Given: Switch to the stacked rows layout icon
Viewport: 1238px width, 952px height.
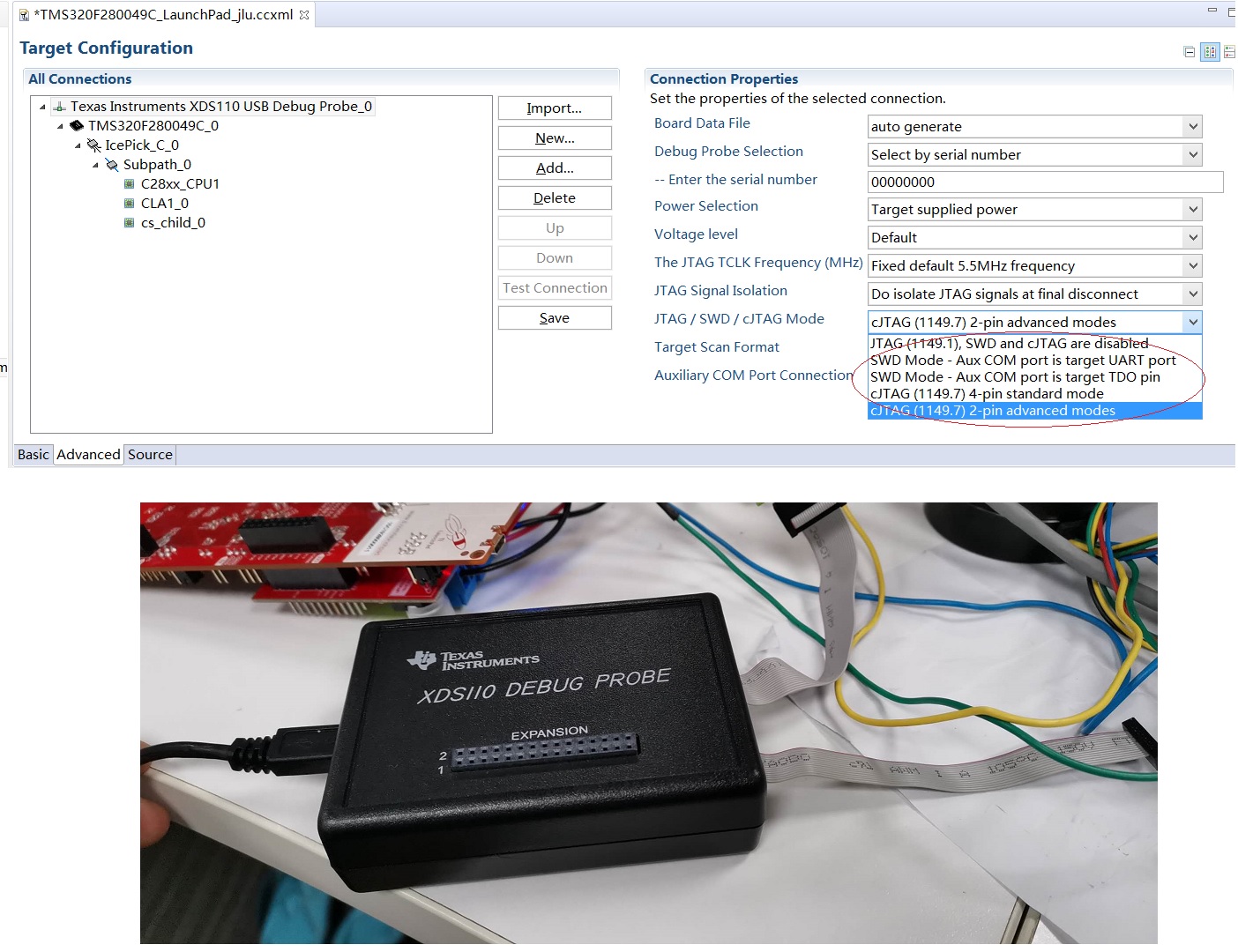Looking at the screenshot, I should 1229,52.
